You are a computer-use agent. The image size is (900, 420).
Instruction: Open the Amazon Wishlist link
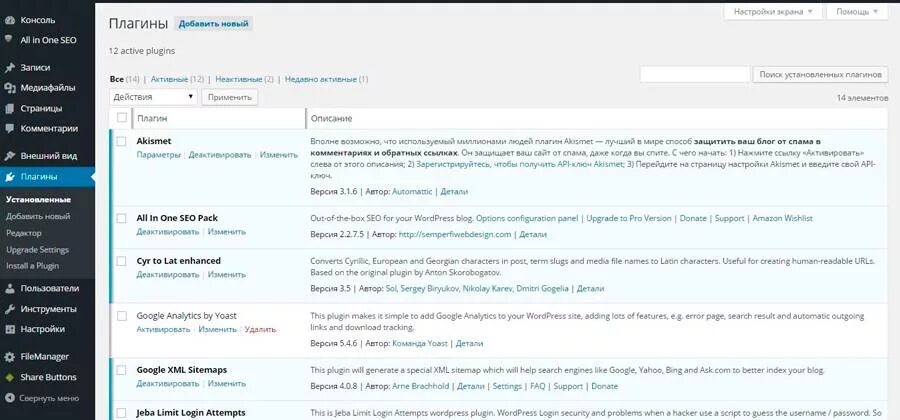(782, 218)
